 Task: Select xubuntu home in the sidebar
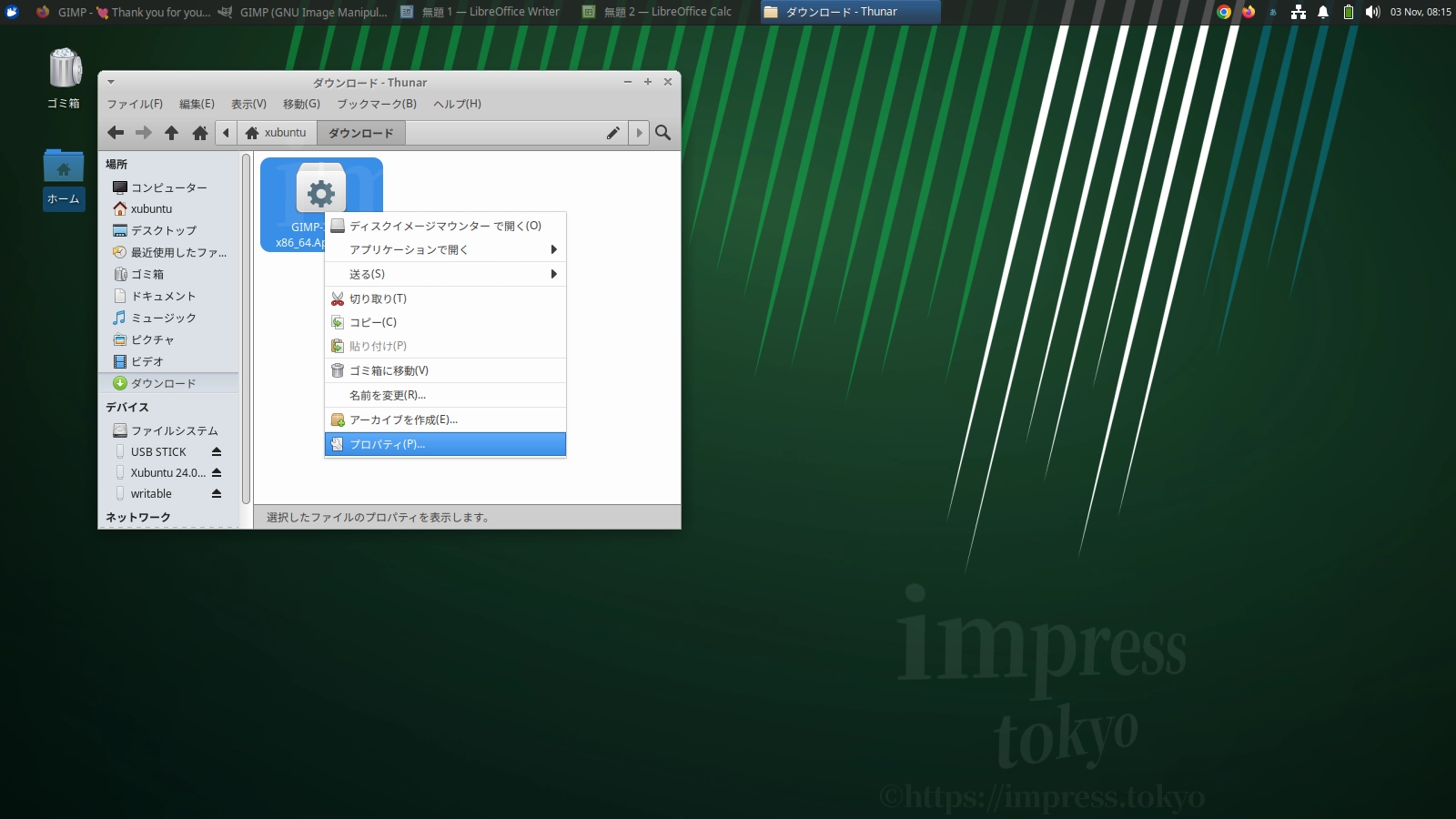168,208
